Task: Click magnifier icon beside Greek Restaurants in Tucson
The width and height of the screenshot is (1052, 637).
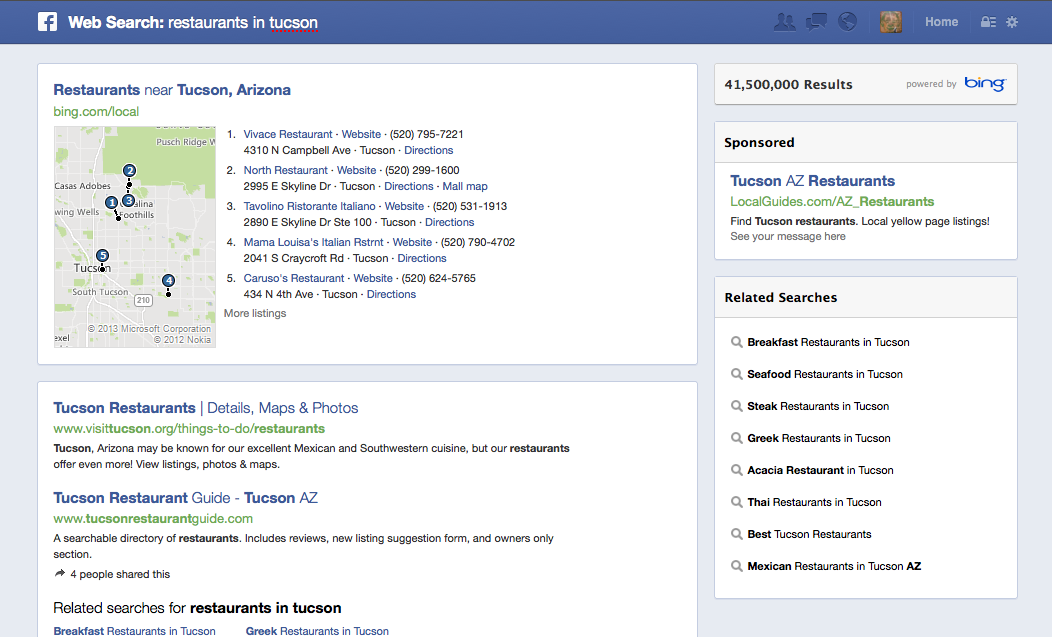Action: 737,438
